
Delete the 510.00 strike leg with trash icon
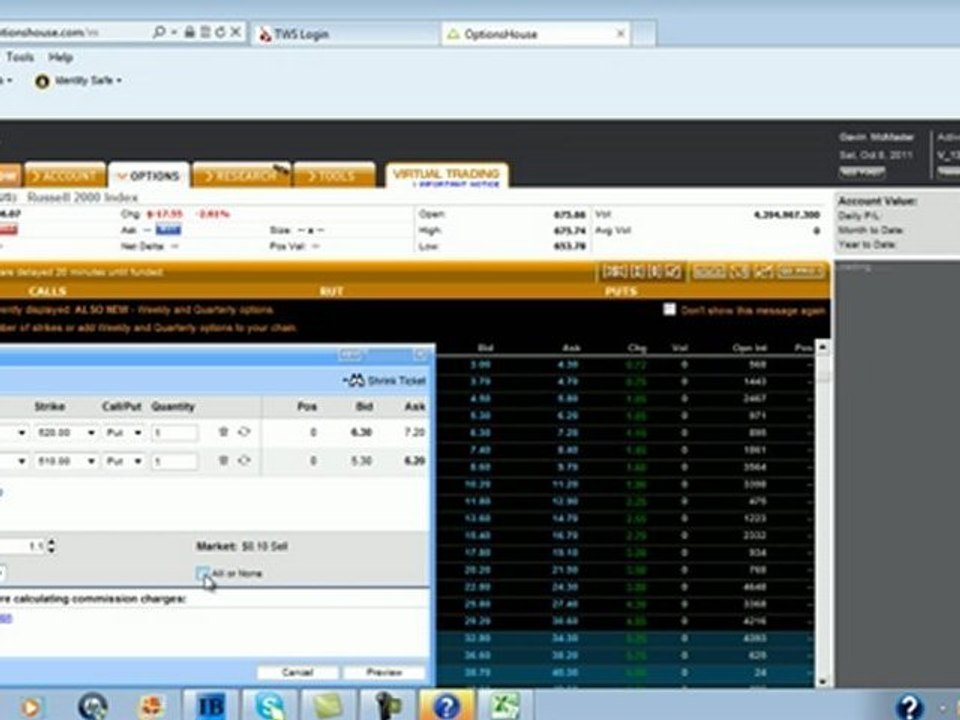223,460
